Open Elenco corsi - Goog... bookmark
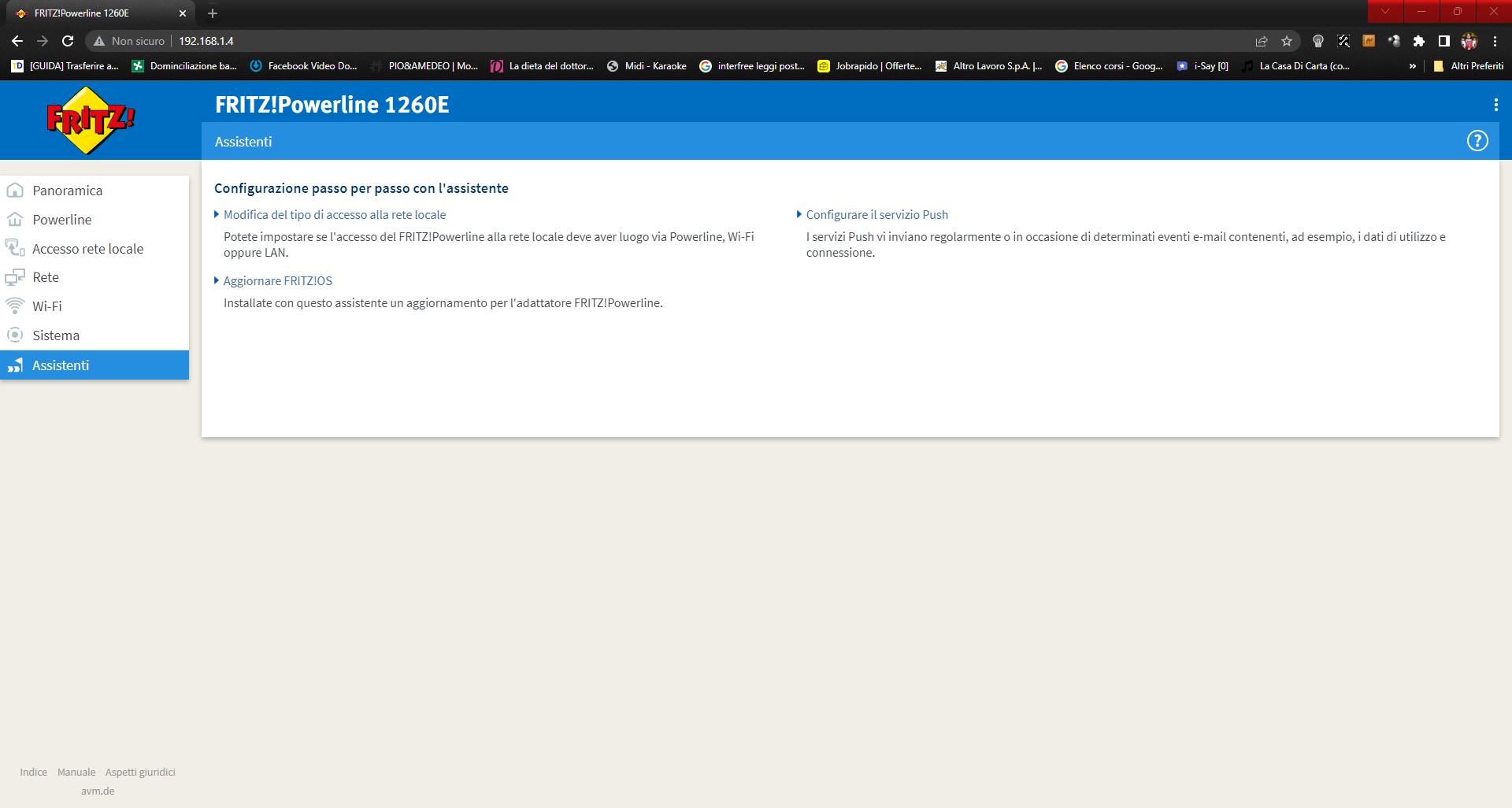 pos(1110,66)
